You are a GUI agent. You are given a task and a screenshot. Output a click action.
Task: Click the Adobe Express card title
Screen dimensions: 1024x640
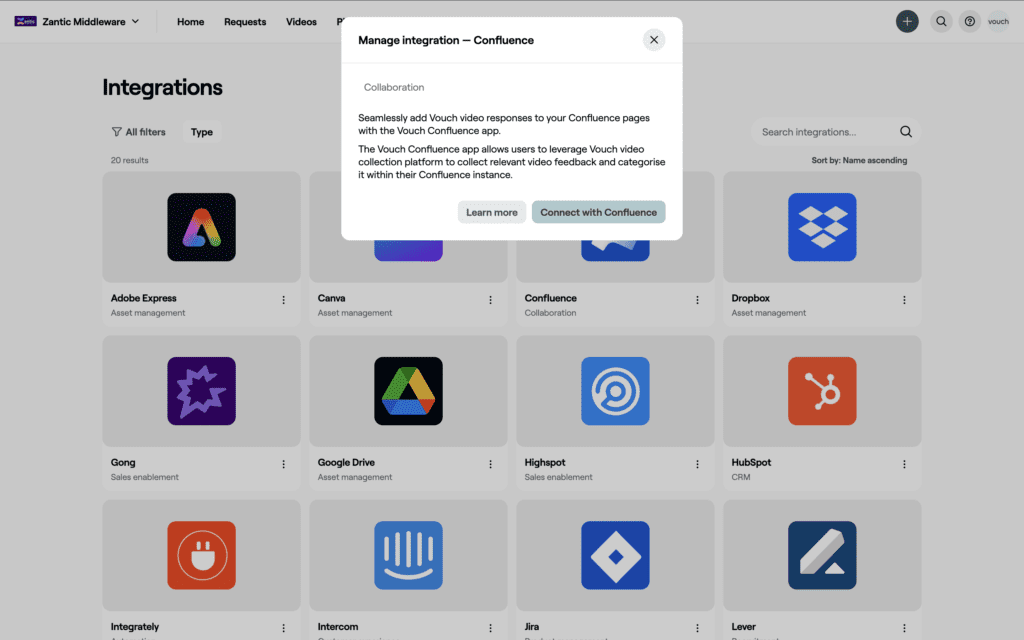(x=144, y=298)
